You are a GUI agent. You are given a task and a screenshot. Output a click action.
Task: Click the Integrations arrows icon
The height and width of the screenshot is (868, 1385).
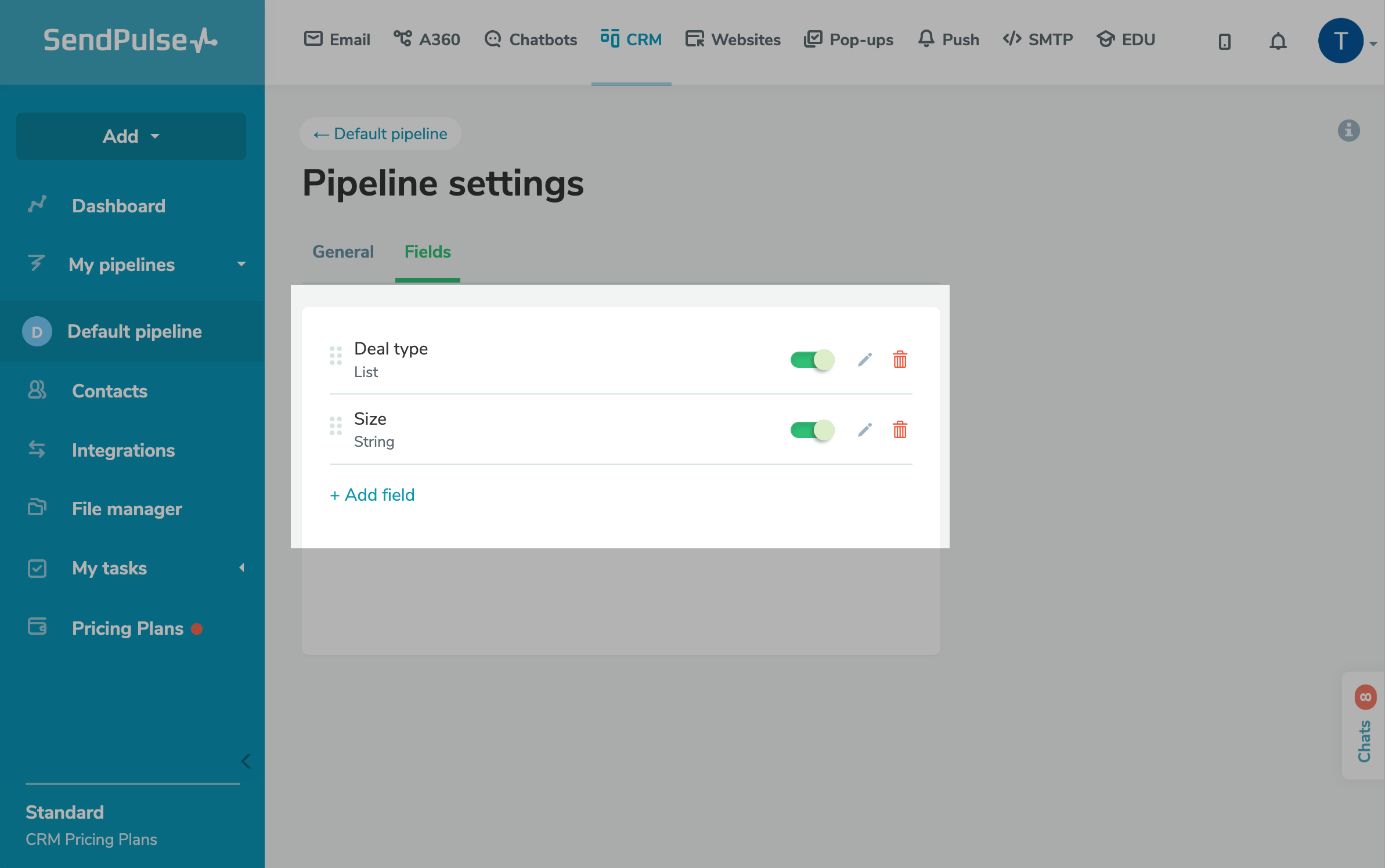click(x=37, y=449)
